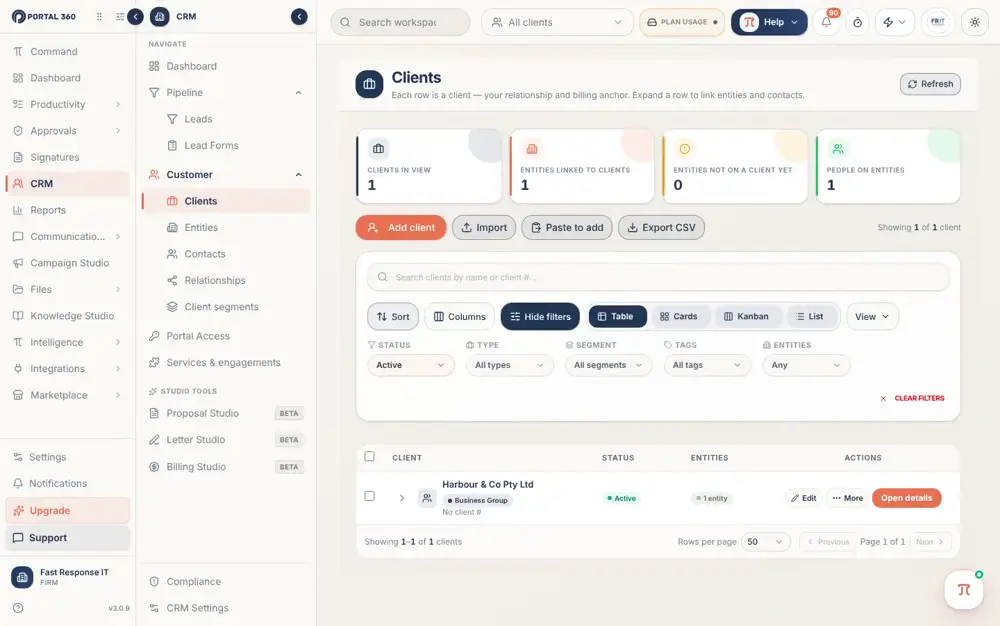This screenshot has width=1000, height=626.
Task: Open the notifications bell icon
Action: [826, 22]
